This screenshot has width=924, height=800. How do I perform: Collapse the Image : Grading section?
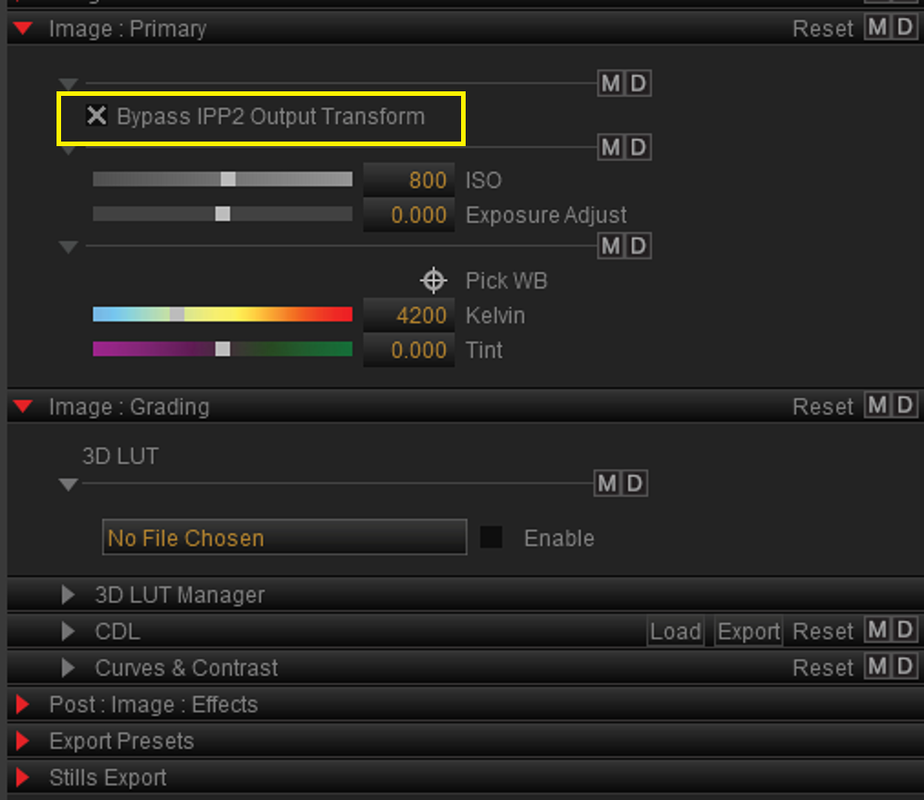coord(23,406)
